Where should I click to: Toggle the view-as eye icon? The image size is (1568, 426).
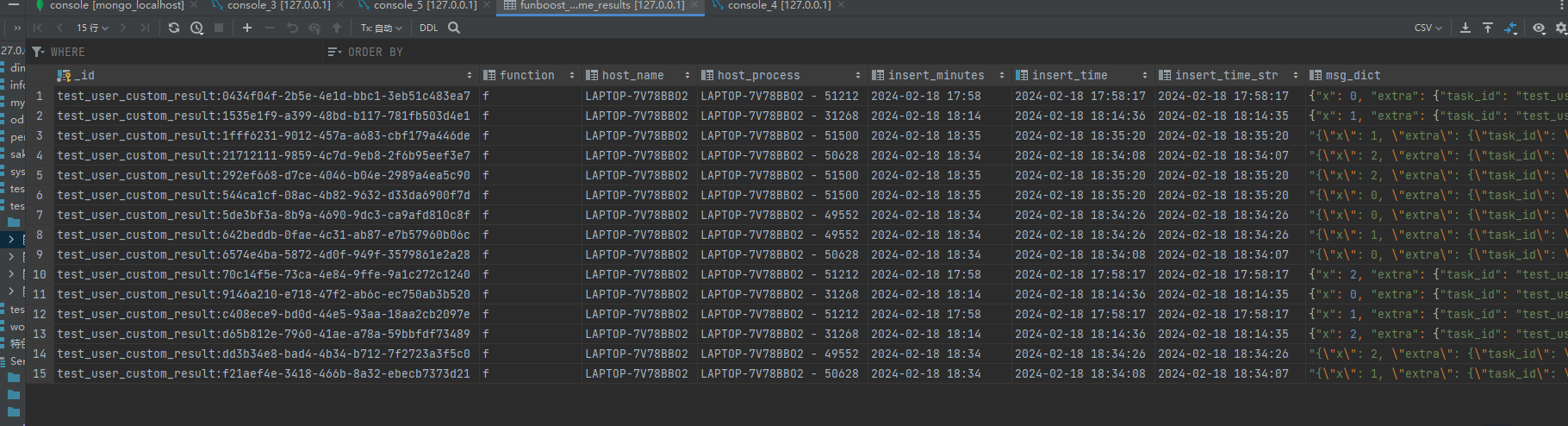pos(1539,28)
